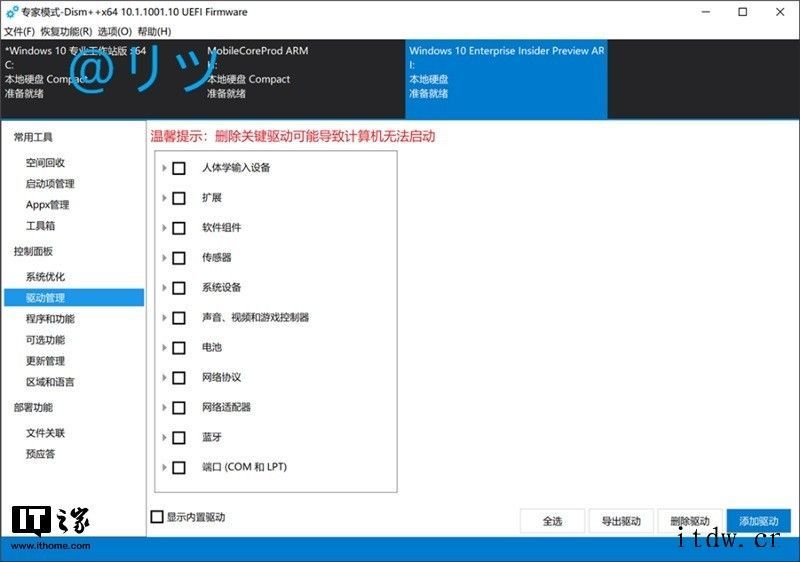
Task: Select 驱动管理 in the sidebar
Action: coord(74,298)
